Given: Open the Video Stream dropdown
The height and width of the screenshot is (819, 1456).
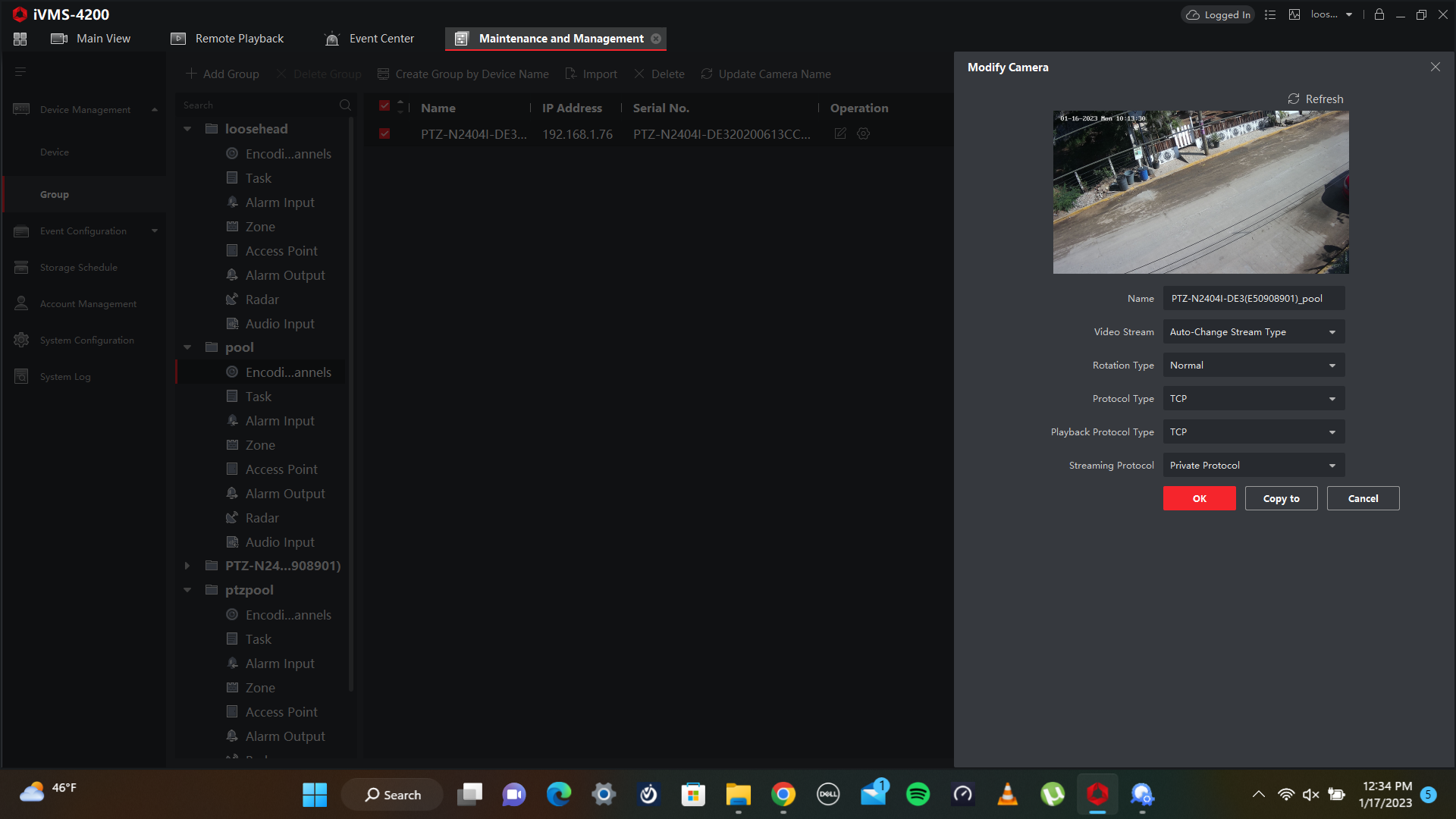Looking at the screenshot, I should tap(1254, 332).
